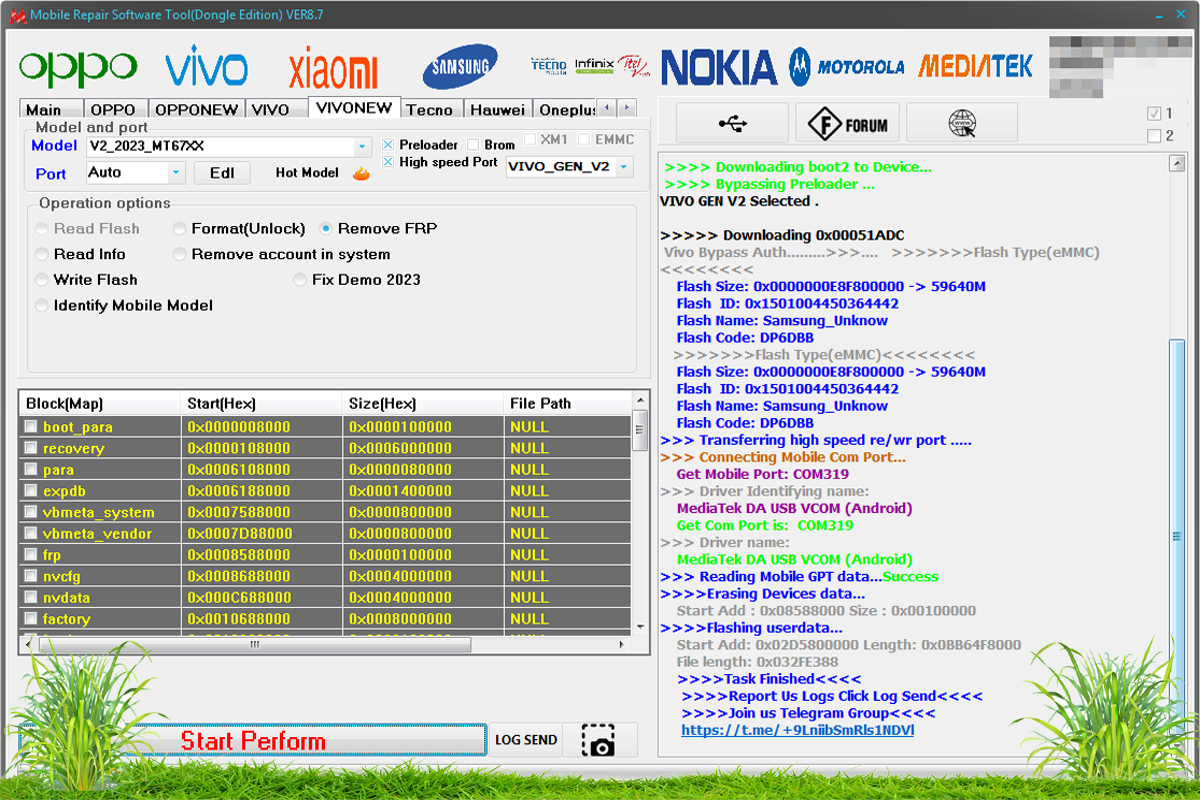
Task: Toggle the Preloader checkbox
Action: coord(388,144)
